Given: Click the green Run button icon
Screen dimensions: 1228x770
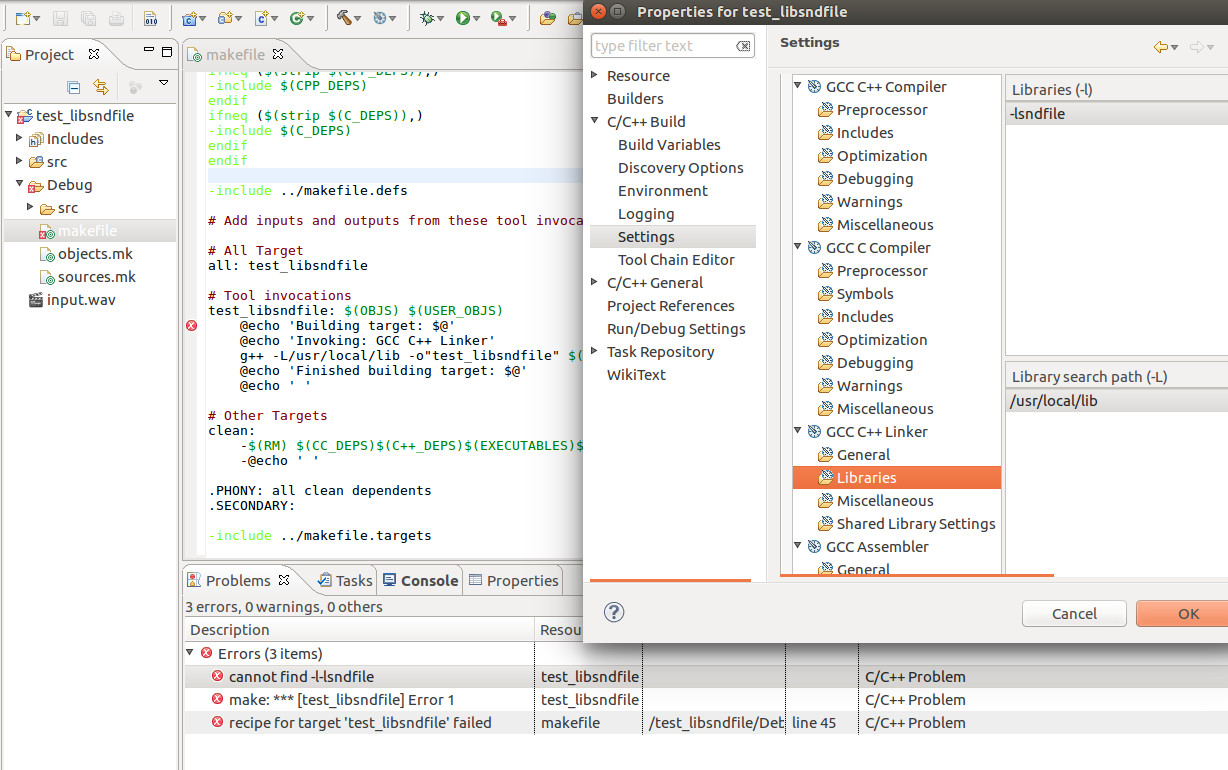Looking at the screenshot, I should [462, 18].
